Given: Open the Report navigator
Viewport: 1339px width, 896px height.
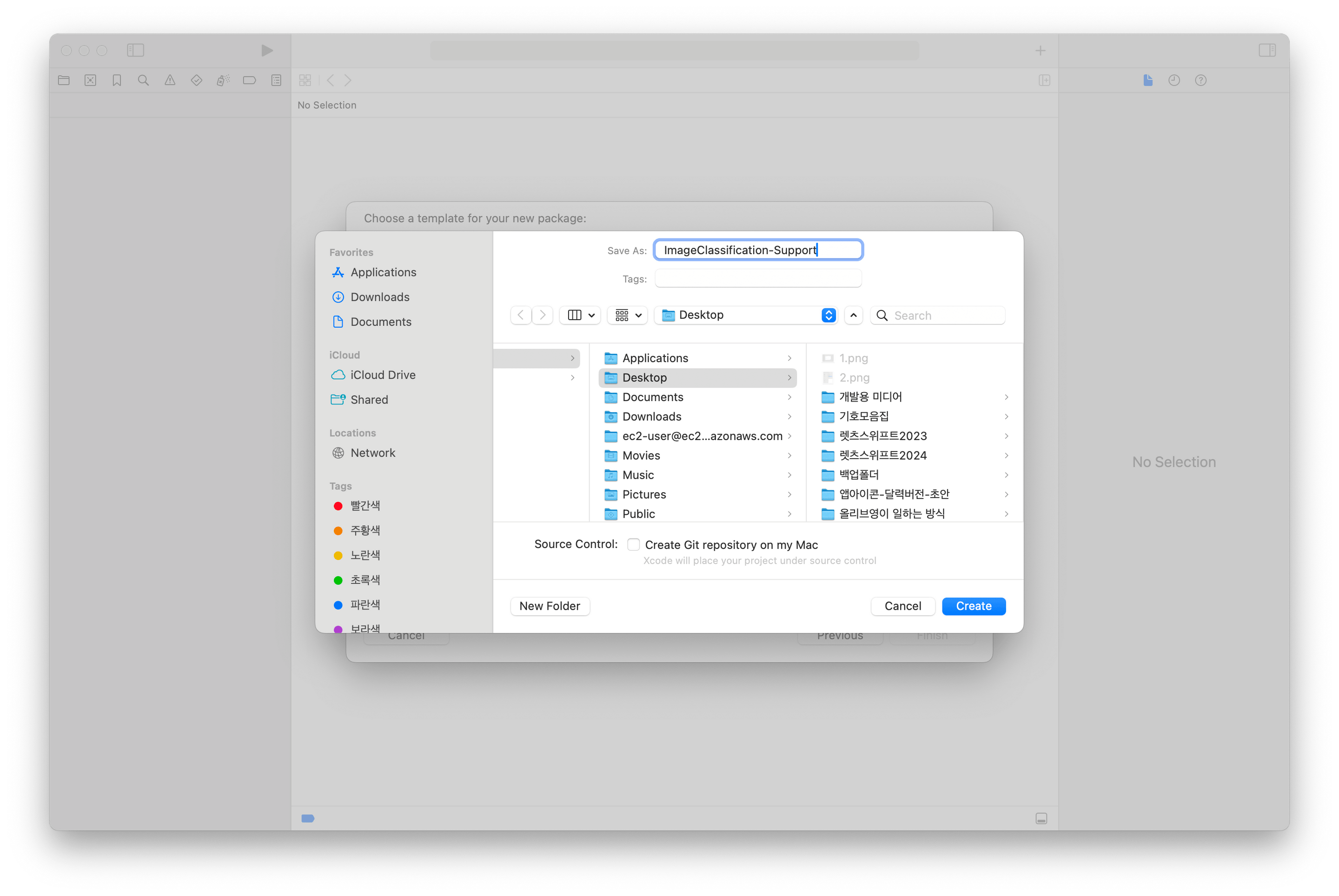Looking at the screenshot, I should point(276,80).
